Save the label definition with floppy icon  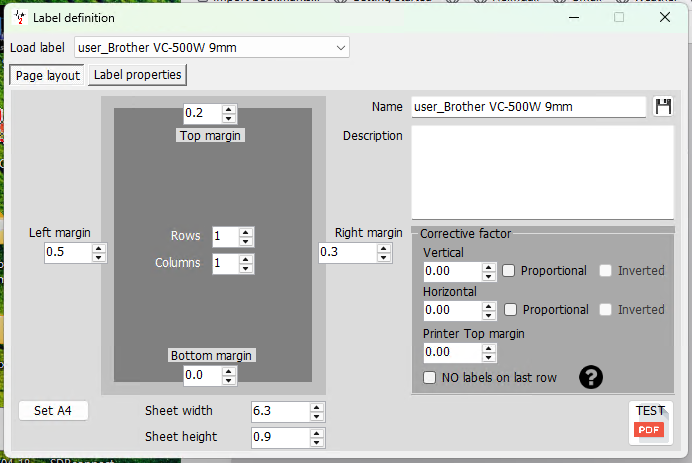coord(663,106)
